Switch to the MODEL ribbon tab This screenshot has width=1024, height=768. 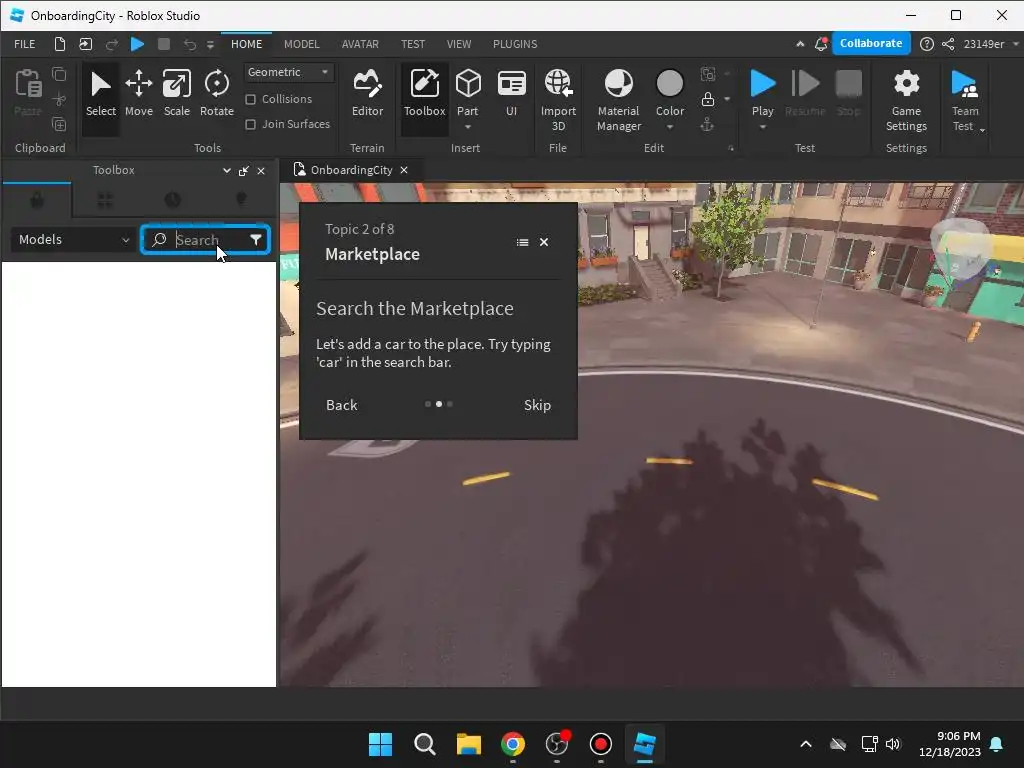[x=302, y=44]
